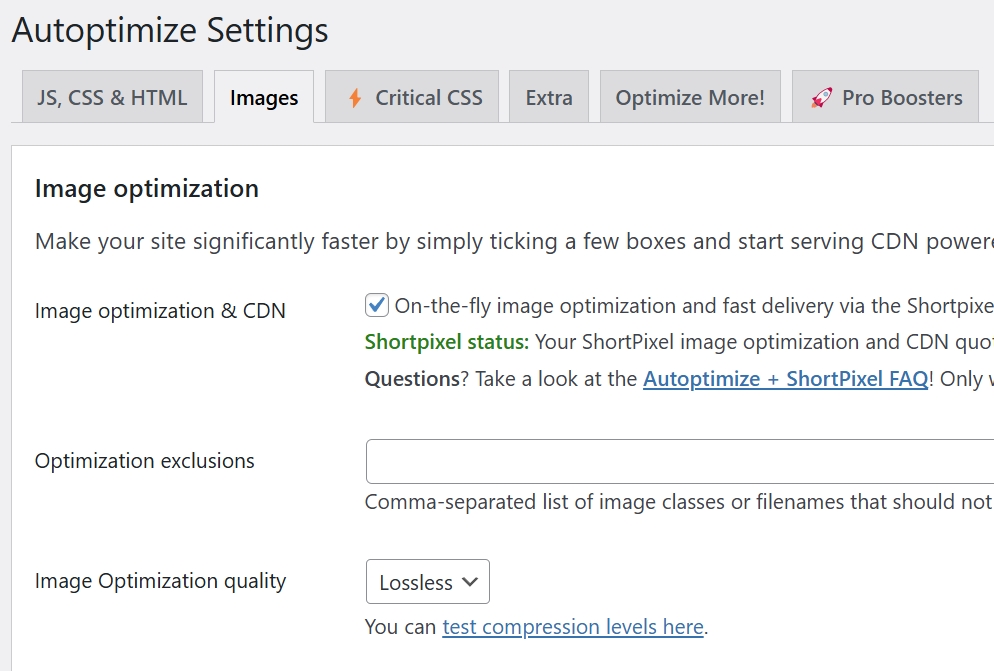Screen dimensions: 994x671
Task: Follow the test compression levels here link
Action: (x=573, y=627)
